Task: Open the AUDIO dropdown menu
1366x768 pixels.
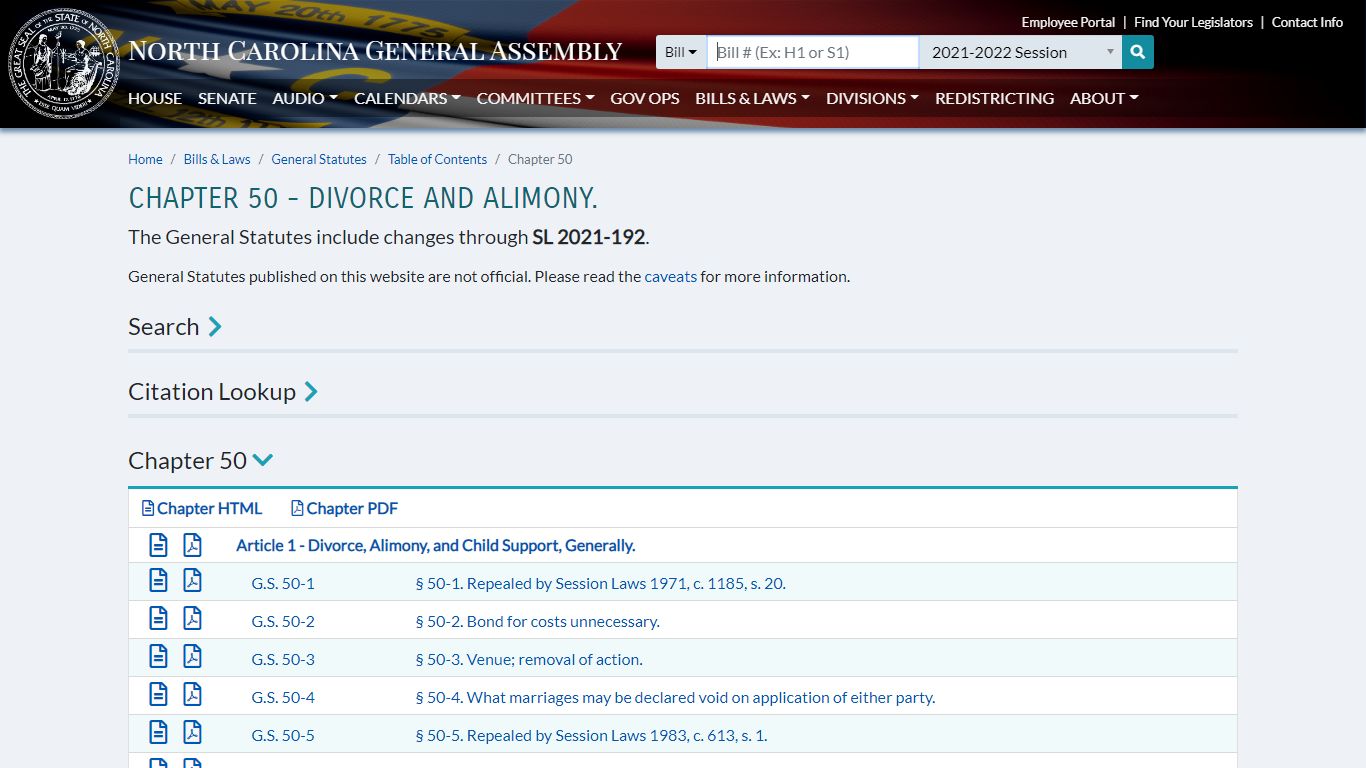Action: coord(304,98)
